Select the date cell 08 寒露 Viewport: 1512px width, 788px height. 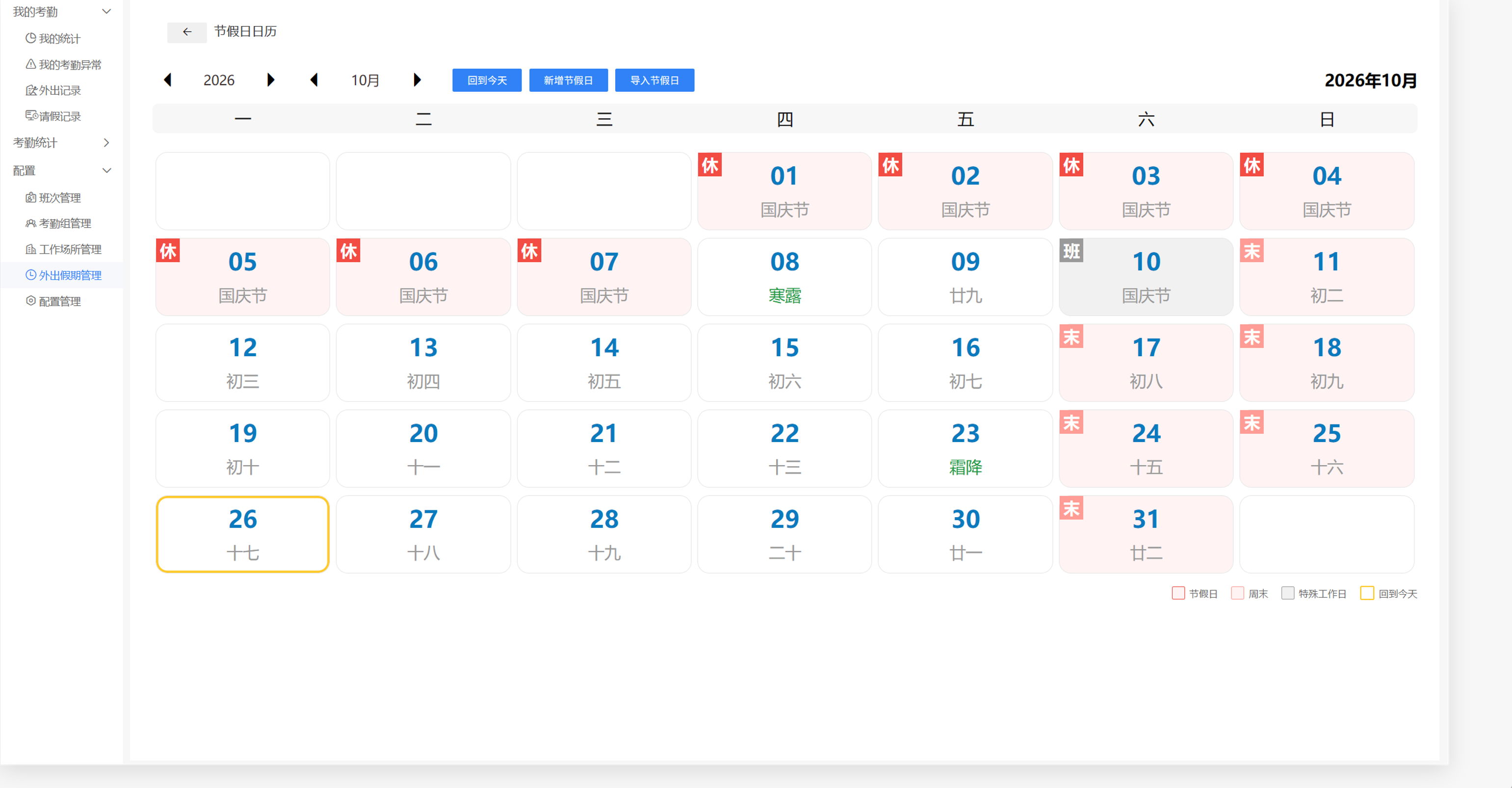785,277
